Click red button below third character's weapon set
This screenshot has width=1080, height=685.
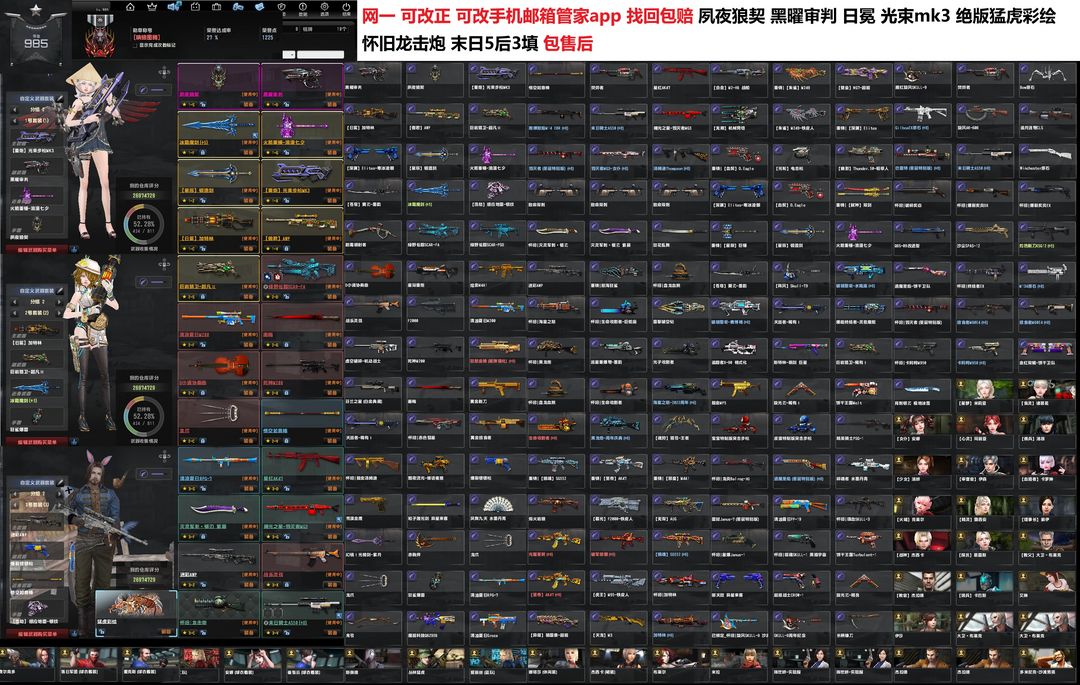pyautogui.click(x=35, y=633)
